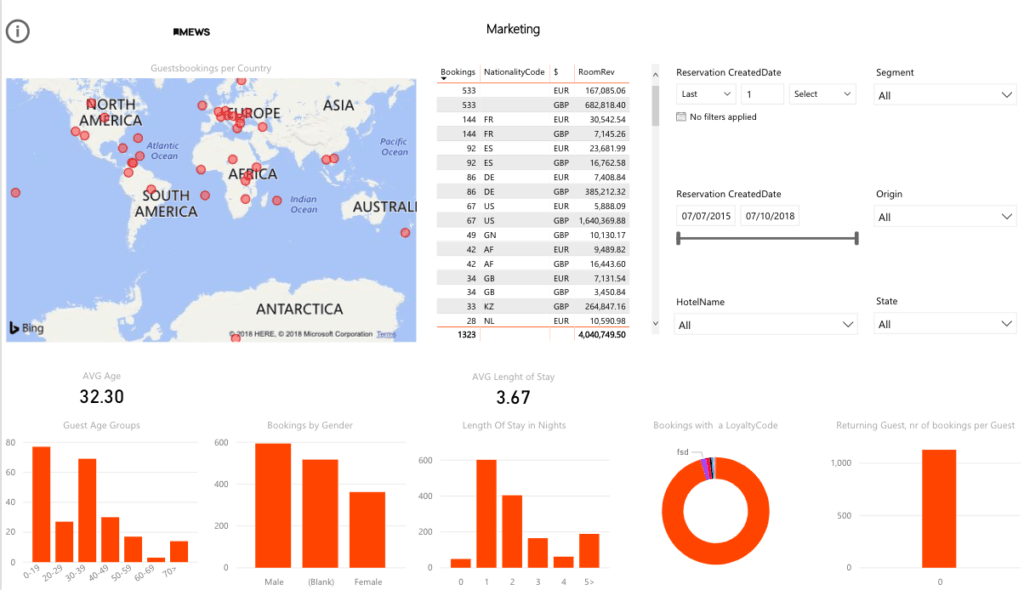Open the Last relative date dropdown
Image resolution: width=1024 pixels, height=590 pixels.
pos(706,94)
